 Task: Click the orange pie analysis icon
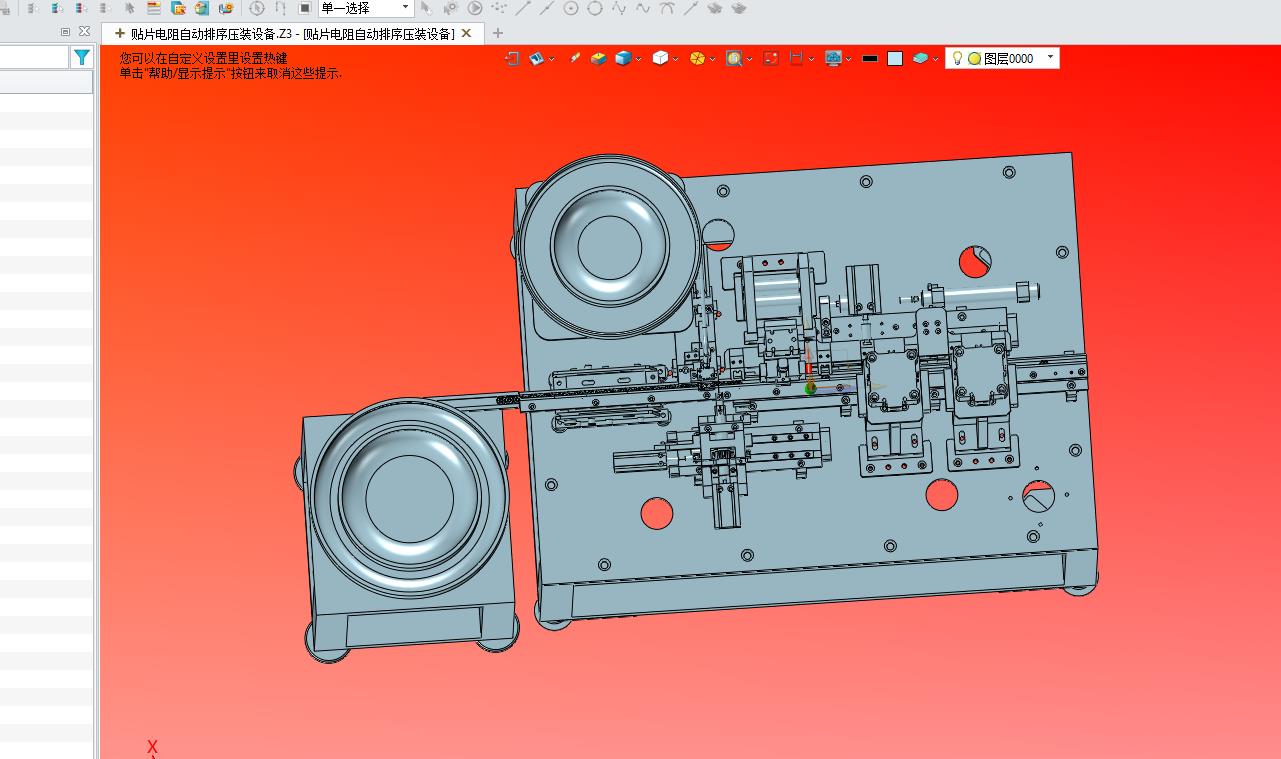698,59
